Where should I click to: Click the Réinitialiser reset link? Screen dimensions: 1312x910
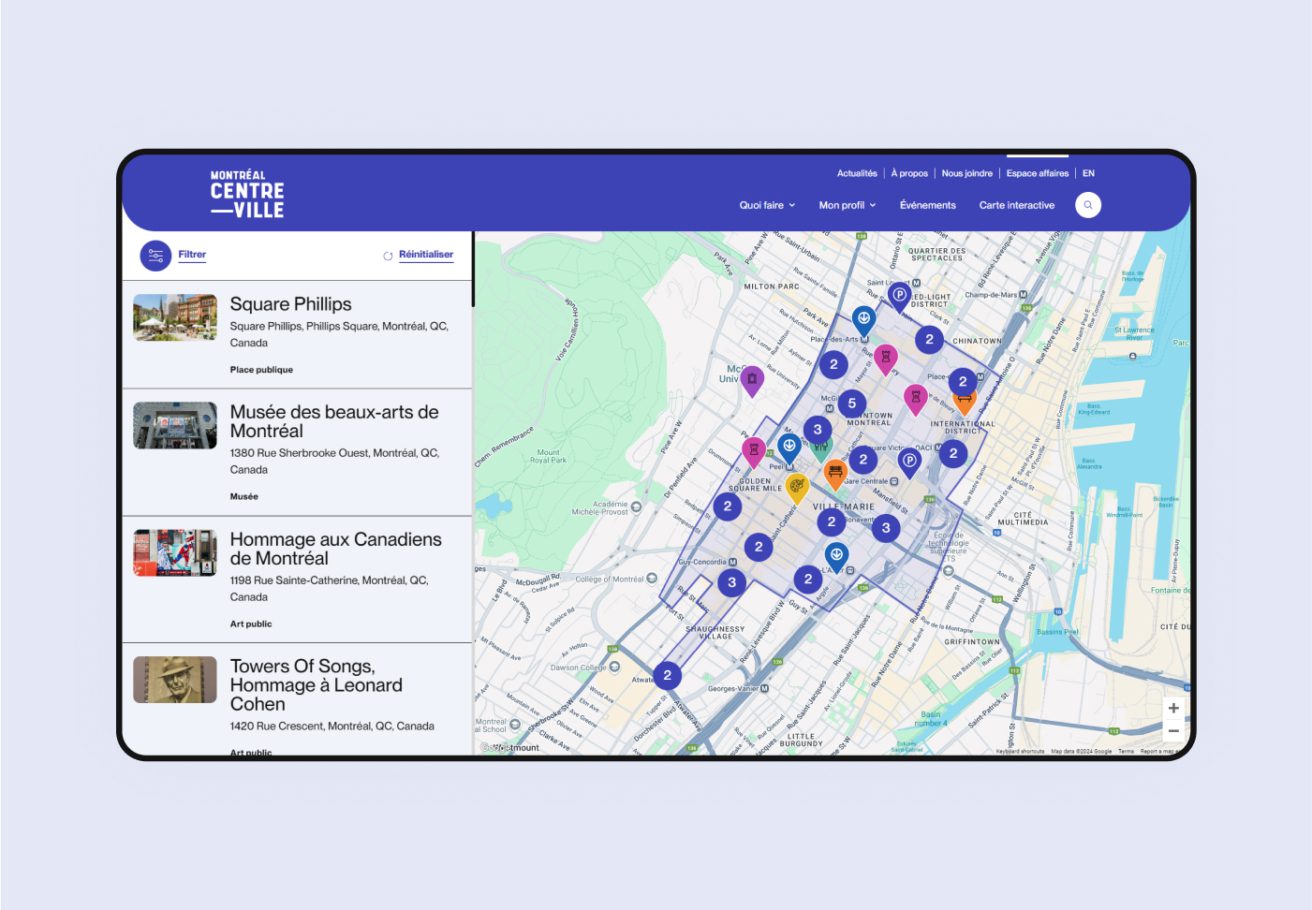pyautogui.click(x=425, y=255)
